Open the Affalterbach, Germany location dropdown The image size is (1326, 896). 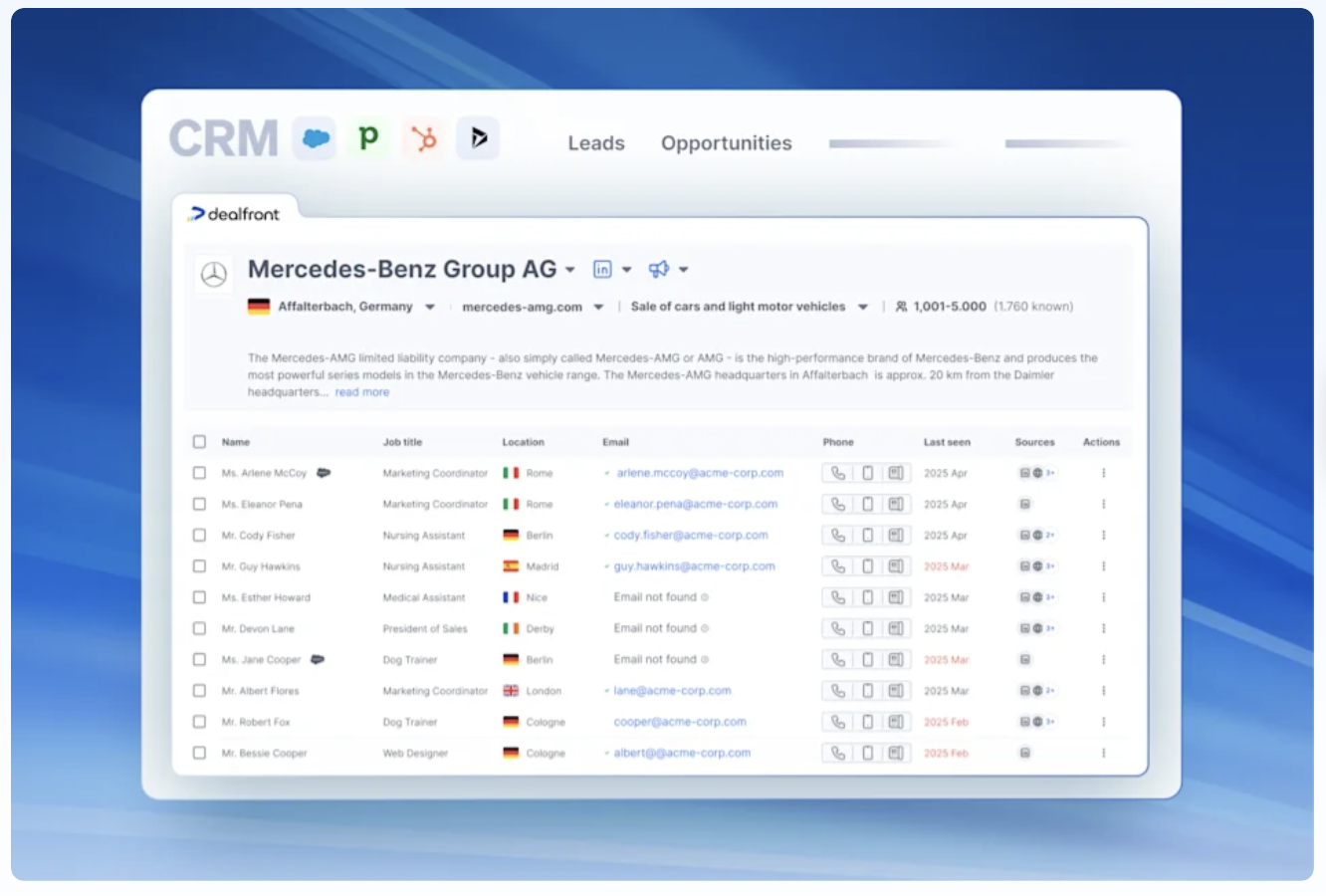430,307
